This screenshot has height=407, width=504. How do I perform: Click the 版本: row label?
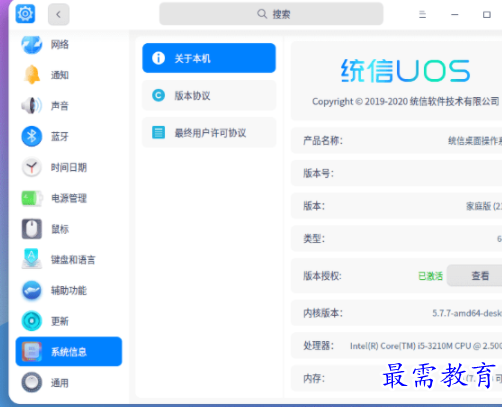click(x=314, y=206)
